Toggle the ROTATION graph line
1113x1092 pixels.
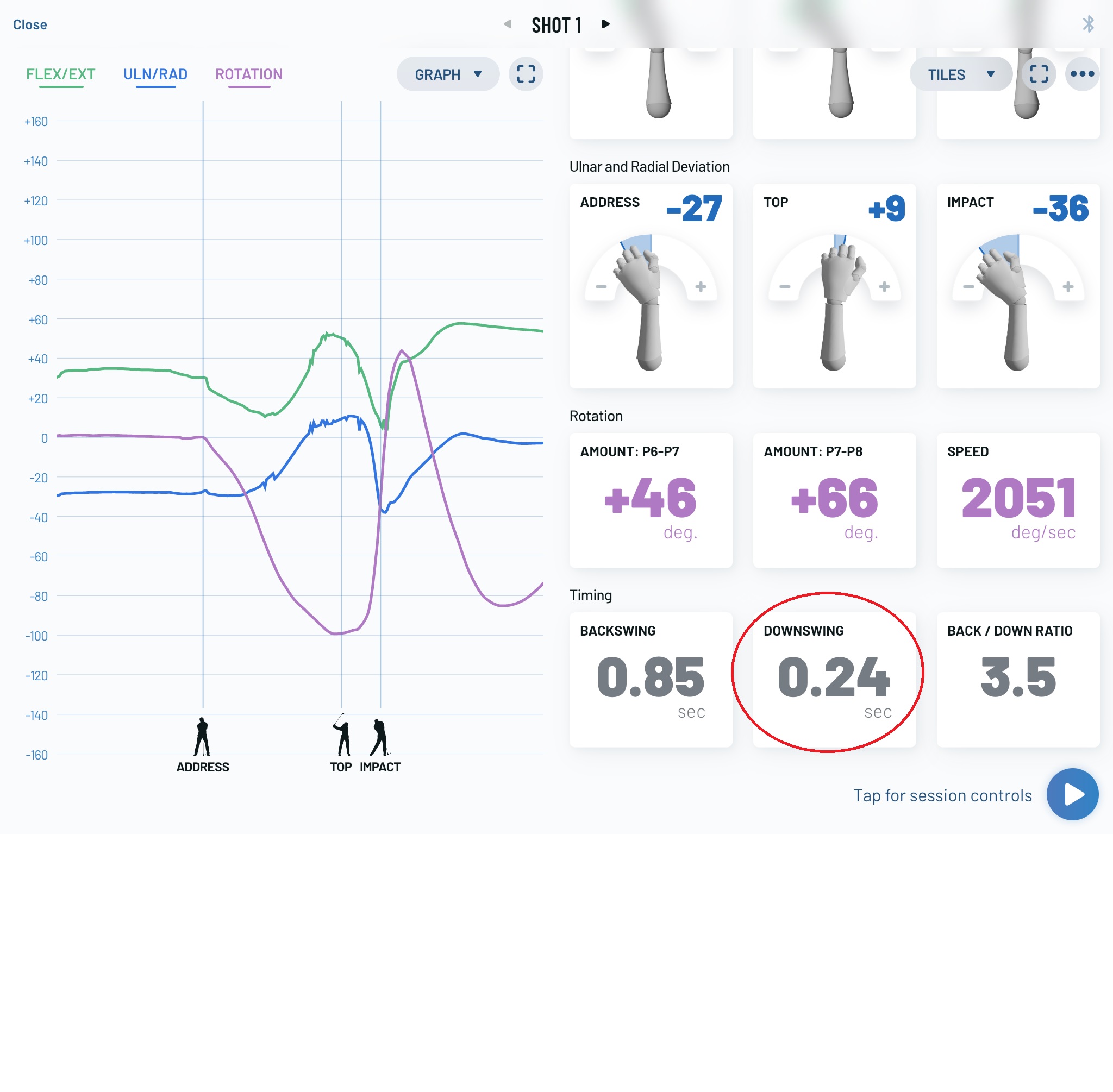(248, 74)
